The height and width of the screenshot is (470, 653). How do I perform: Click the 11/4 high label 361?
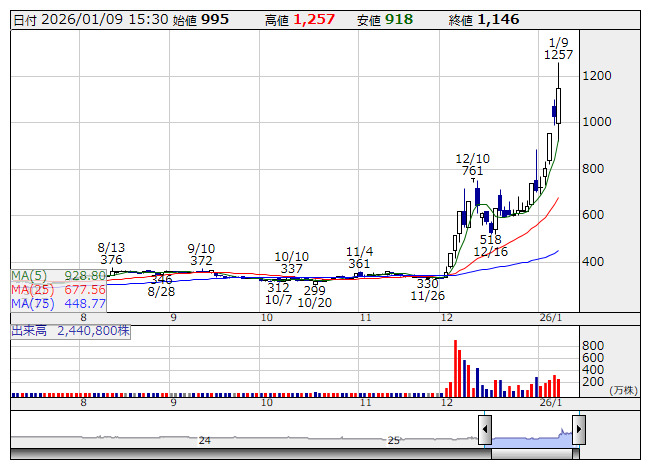pos(359,257)
